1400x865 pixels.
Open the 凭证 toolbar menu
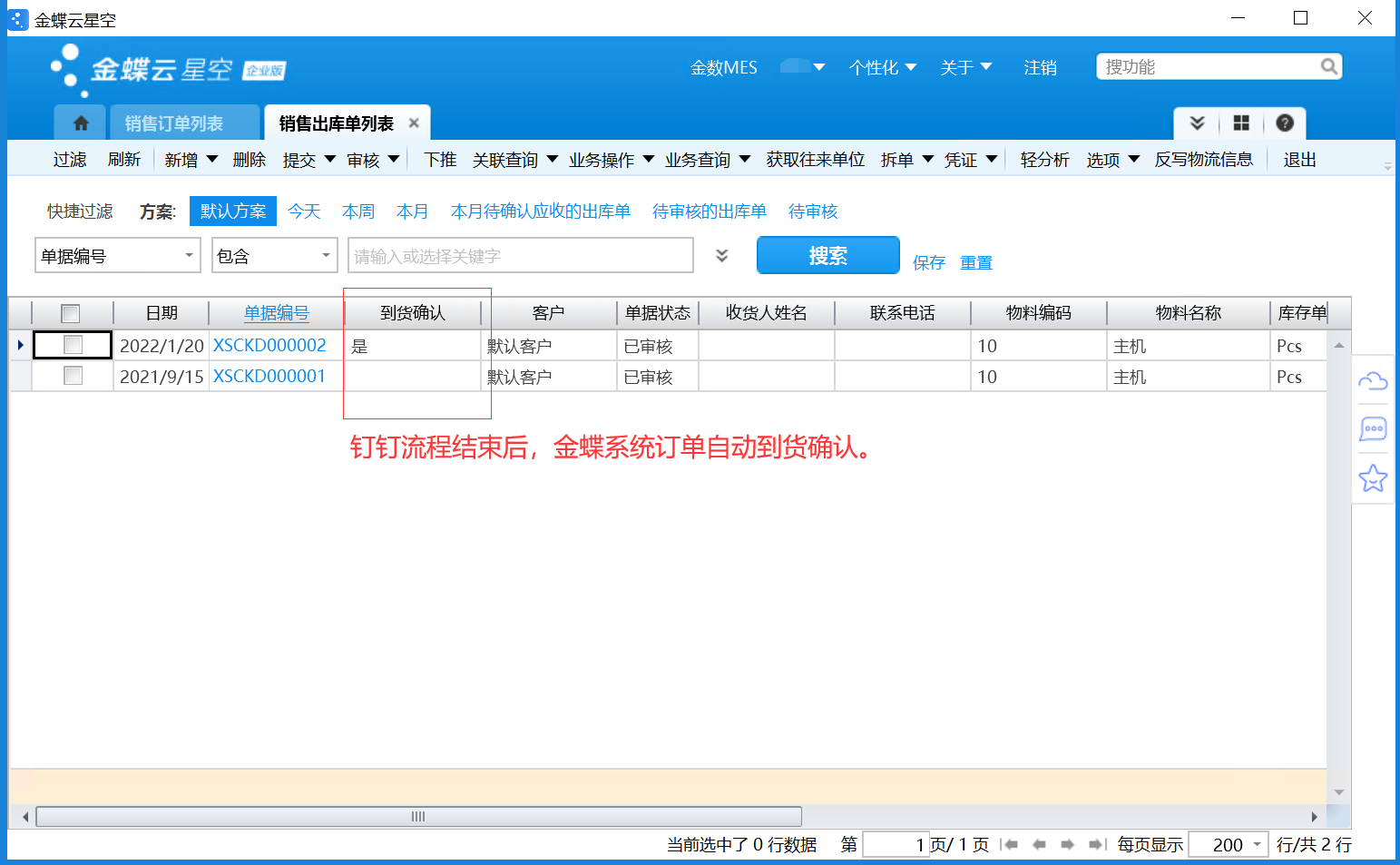(x=970, y=160)
